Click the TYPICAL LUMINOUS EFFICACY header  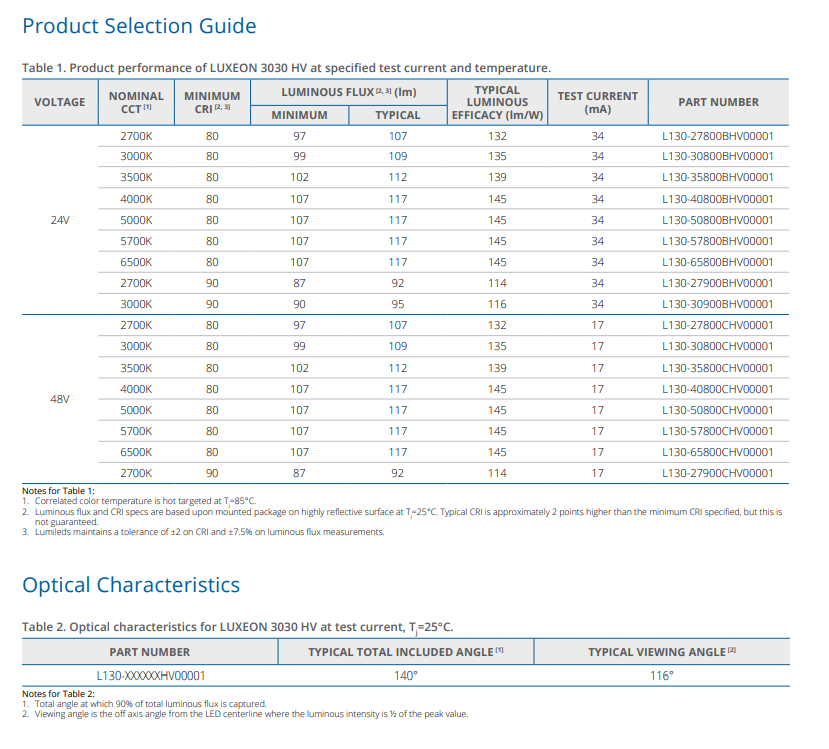pyautogui.click(x=497, y=102)
